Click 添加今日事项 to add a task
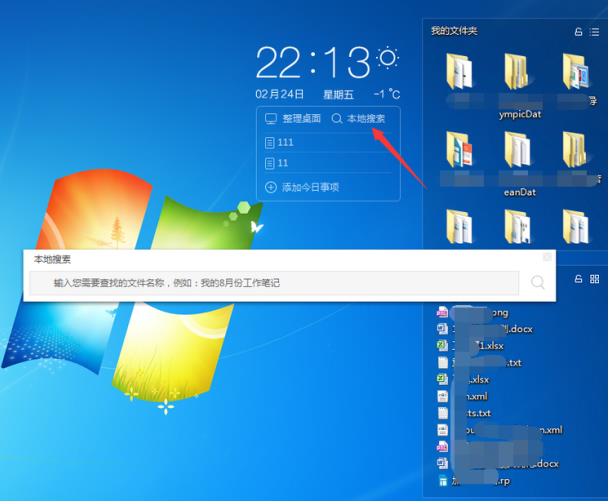This screenshot has height=504, width=610. click(302, 187)
